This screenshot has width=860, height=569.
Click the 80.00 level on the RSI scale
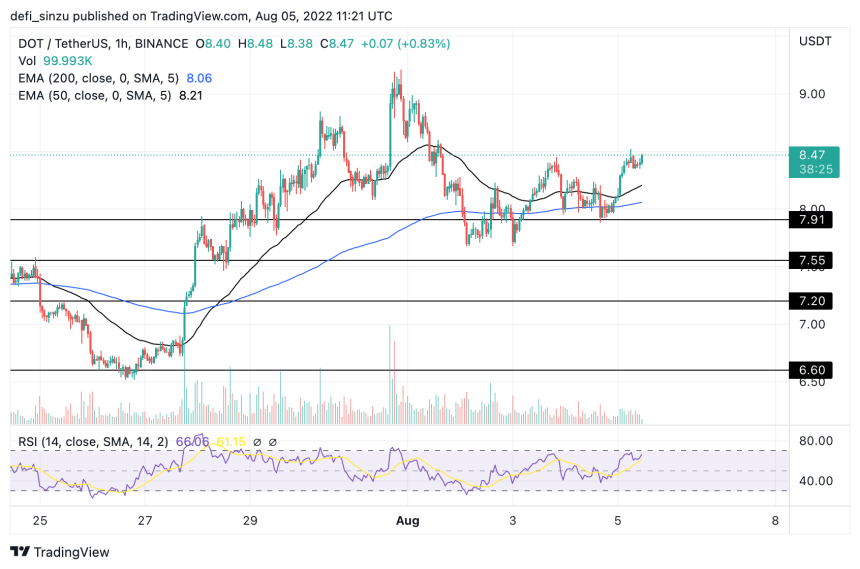pos(816,441)
